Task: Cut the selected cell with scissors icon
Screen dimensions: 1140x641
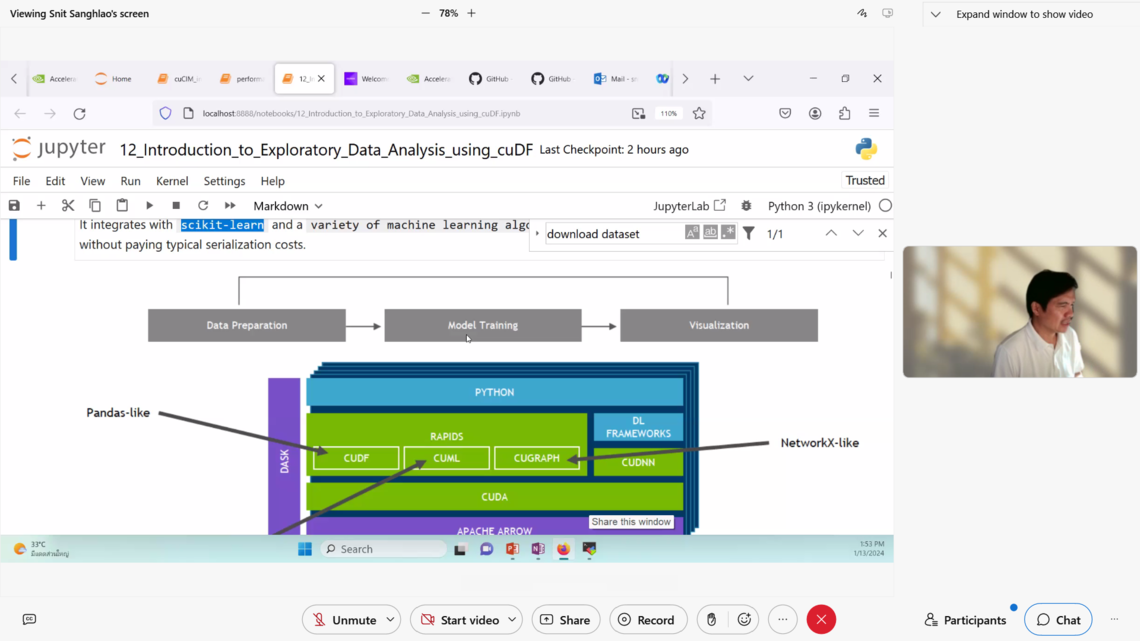Action: coord(68,206)
